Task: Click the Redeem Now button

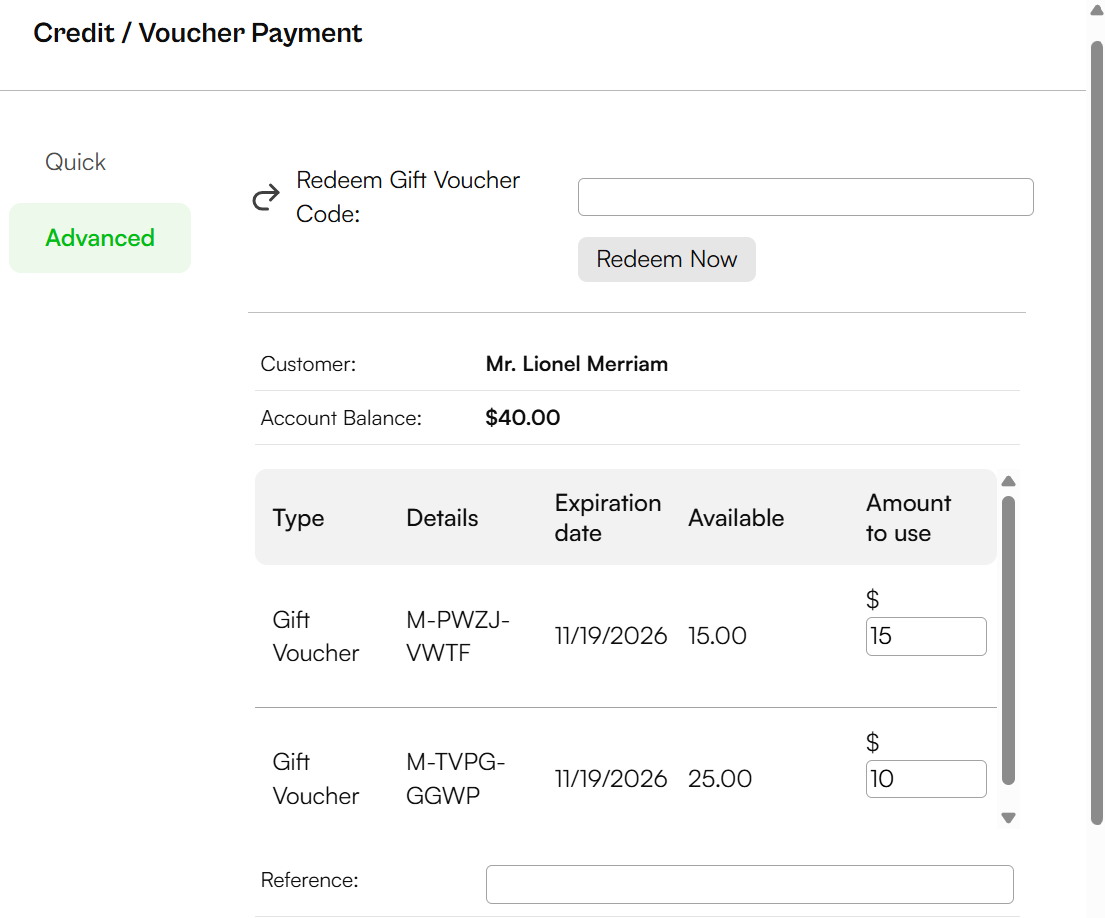Action: pos(667,259)
